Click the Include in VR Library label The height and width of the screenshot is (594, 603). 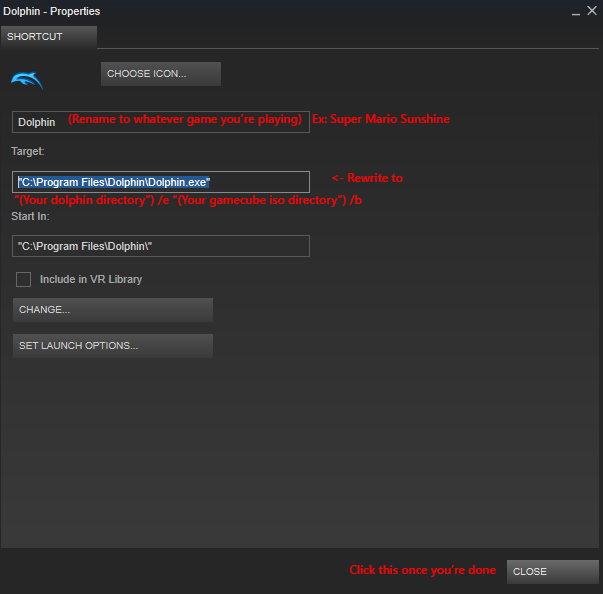coord(91,280)
